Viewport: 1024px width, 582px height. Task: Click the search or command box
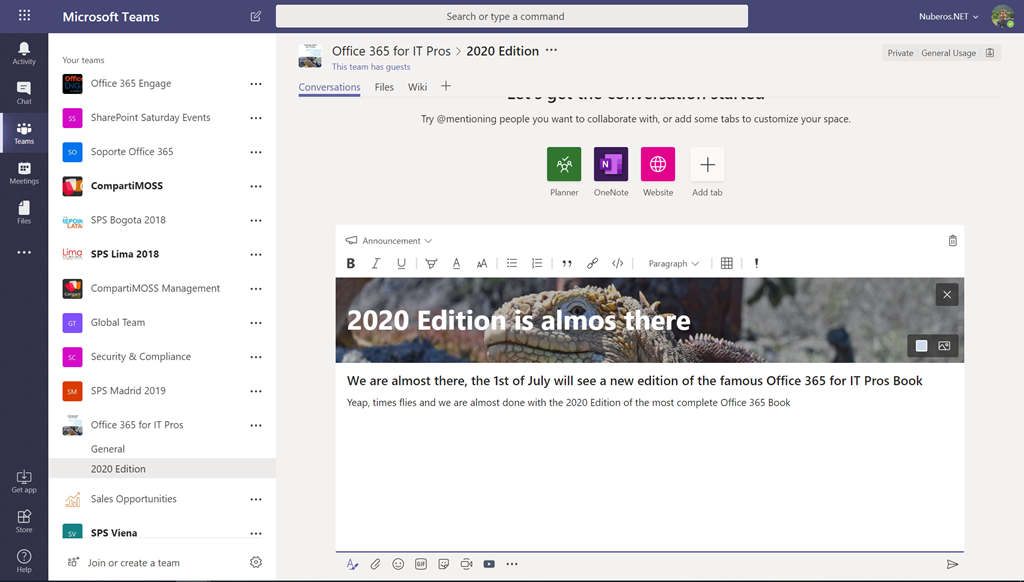(x=512, y=16)
